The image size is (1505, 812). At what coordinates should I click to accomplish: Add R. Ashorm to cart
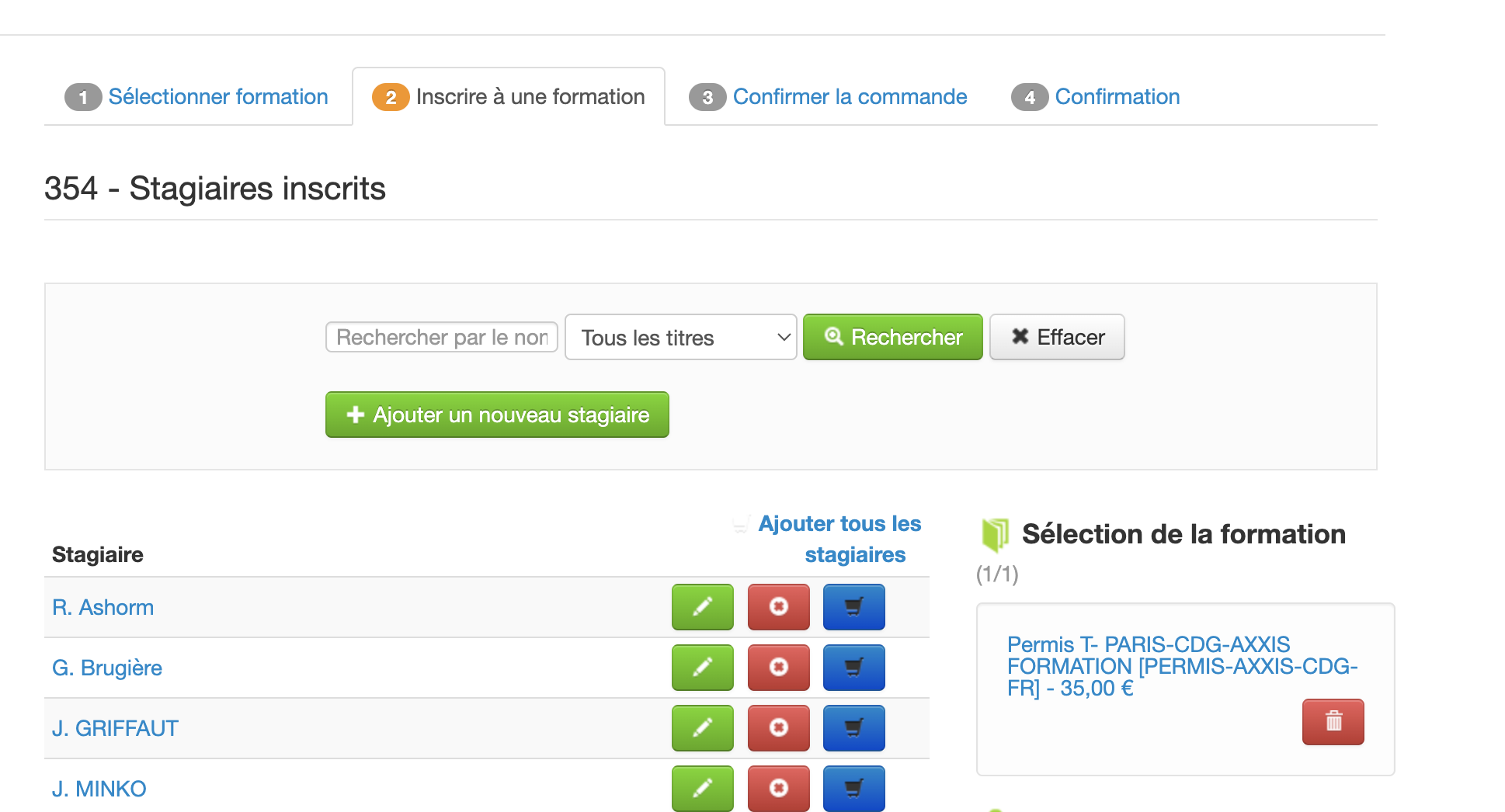pos(853,606)
